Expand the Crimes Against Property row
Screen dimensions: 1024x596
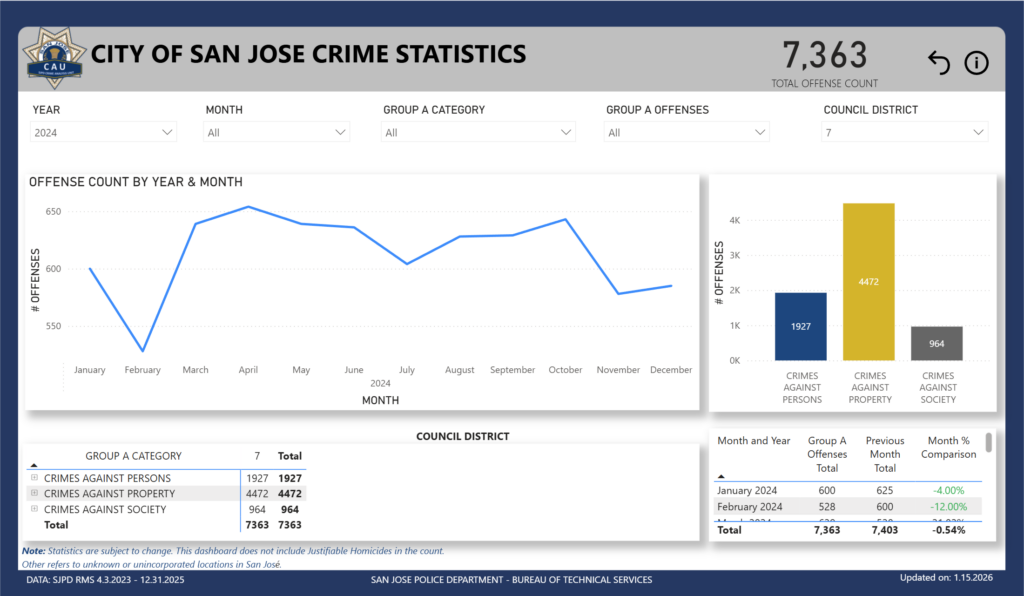tap(35, 494)
